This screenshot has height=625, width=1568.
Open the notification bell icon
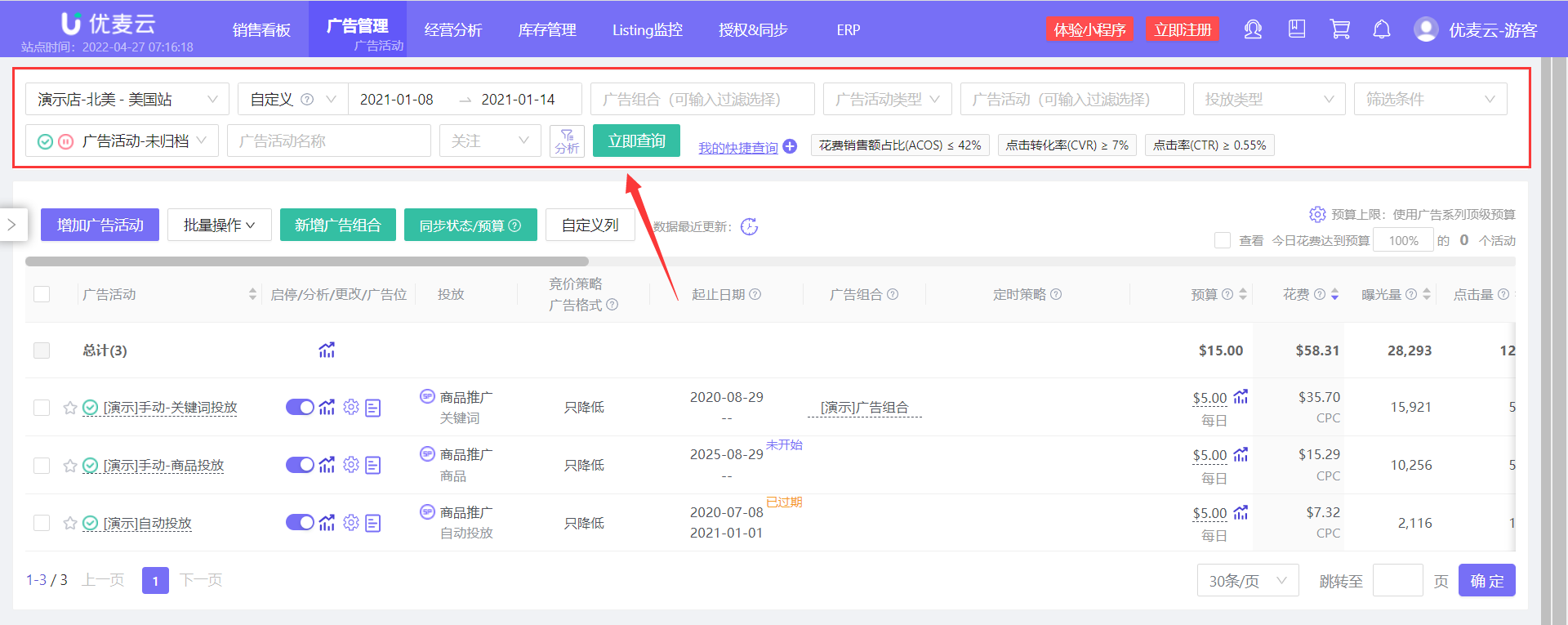pyautogui.click(x=1382, y=29)
